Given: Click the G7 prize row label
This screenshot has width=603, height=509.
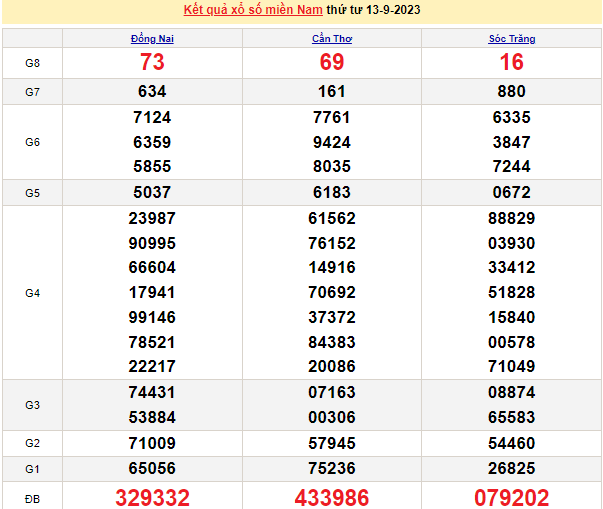Looking at the screenshot, I should (x=32, y=92).
